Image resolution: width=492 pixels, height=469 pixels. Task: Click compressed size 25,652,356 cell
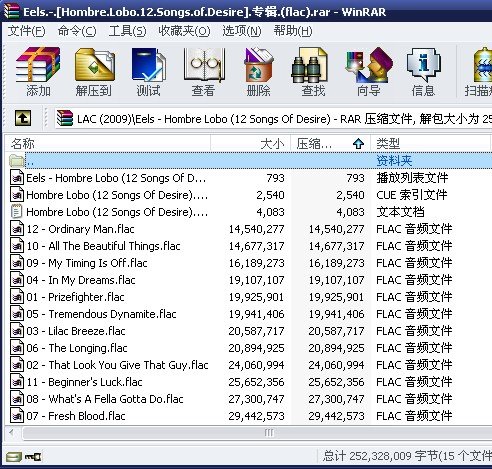336,382
